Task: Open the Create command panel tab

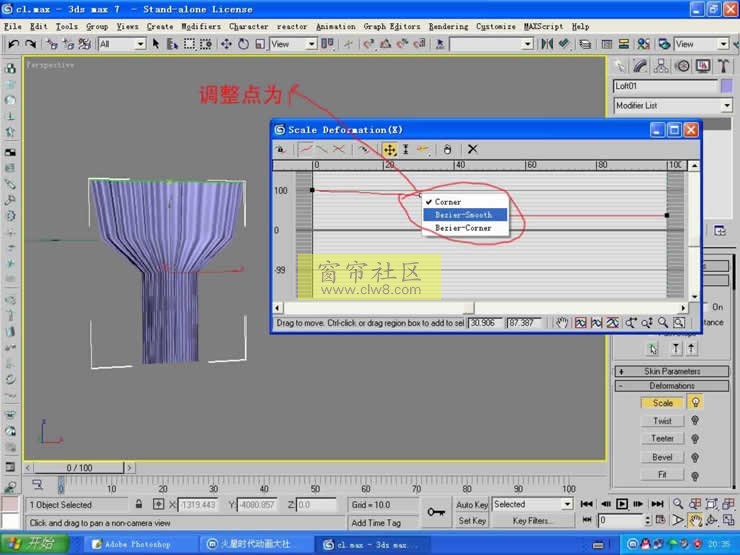Action: point(619,66)
